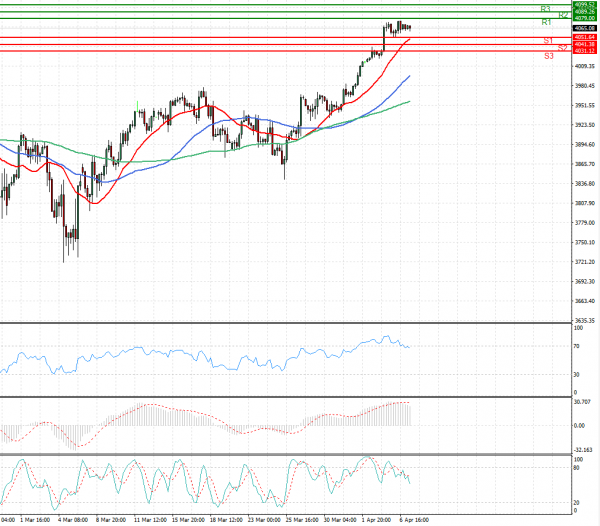Image resolution: width=600 pixels, height=526 pixels.
Task: Select the 4031.12 red price tag
Action: click(584, 51)
